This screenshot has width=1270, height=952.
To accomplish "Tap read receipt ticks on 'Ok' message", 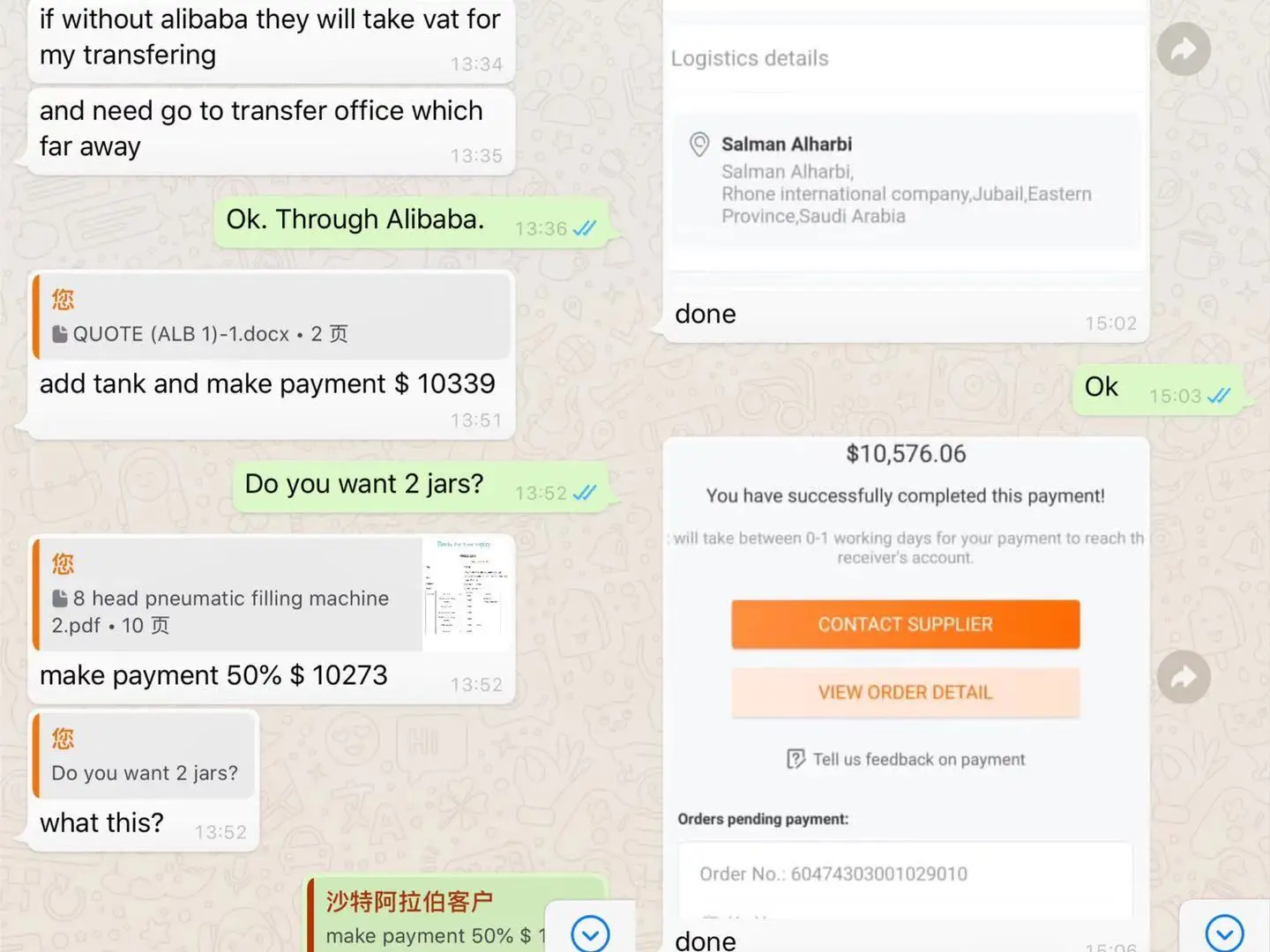I will coord(1219,396).
